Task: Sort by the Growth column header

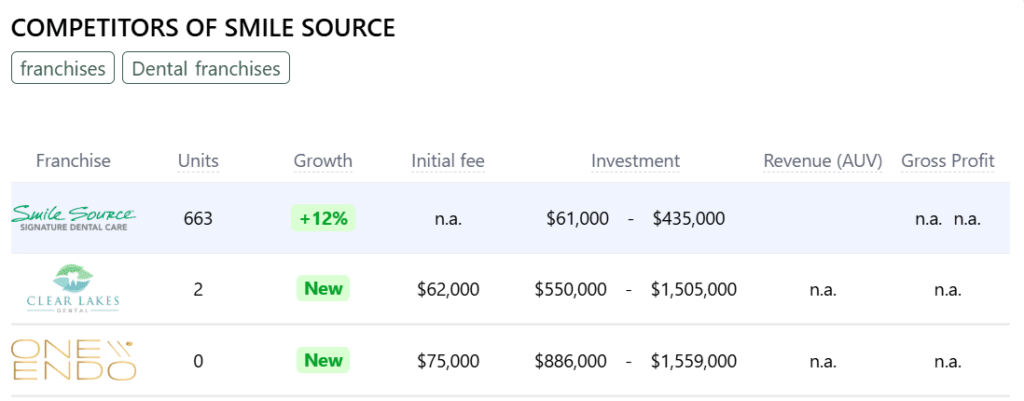Action: coord(323,161)
